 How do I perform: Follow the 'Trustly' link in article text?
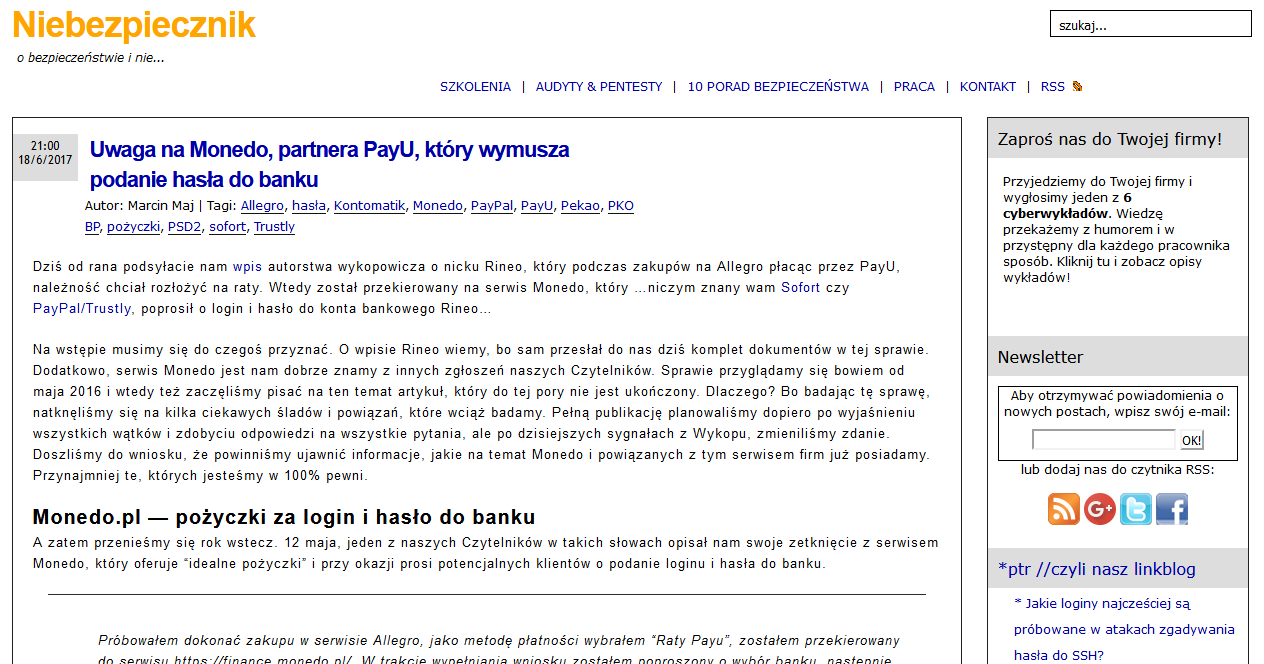click(108, 309)
